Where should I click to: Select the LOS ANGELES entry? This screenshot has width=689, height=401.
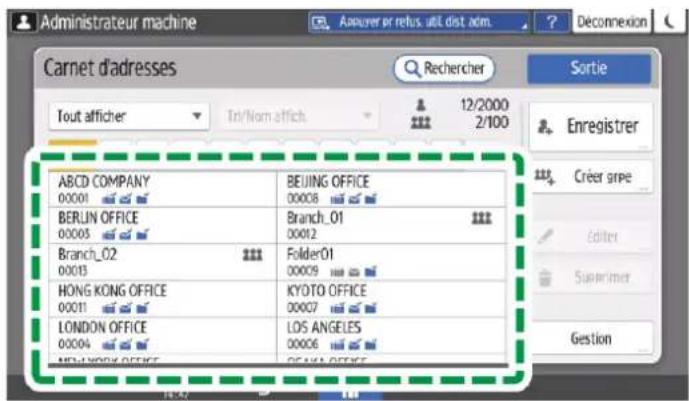[x=391, y=335]
